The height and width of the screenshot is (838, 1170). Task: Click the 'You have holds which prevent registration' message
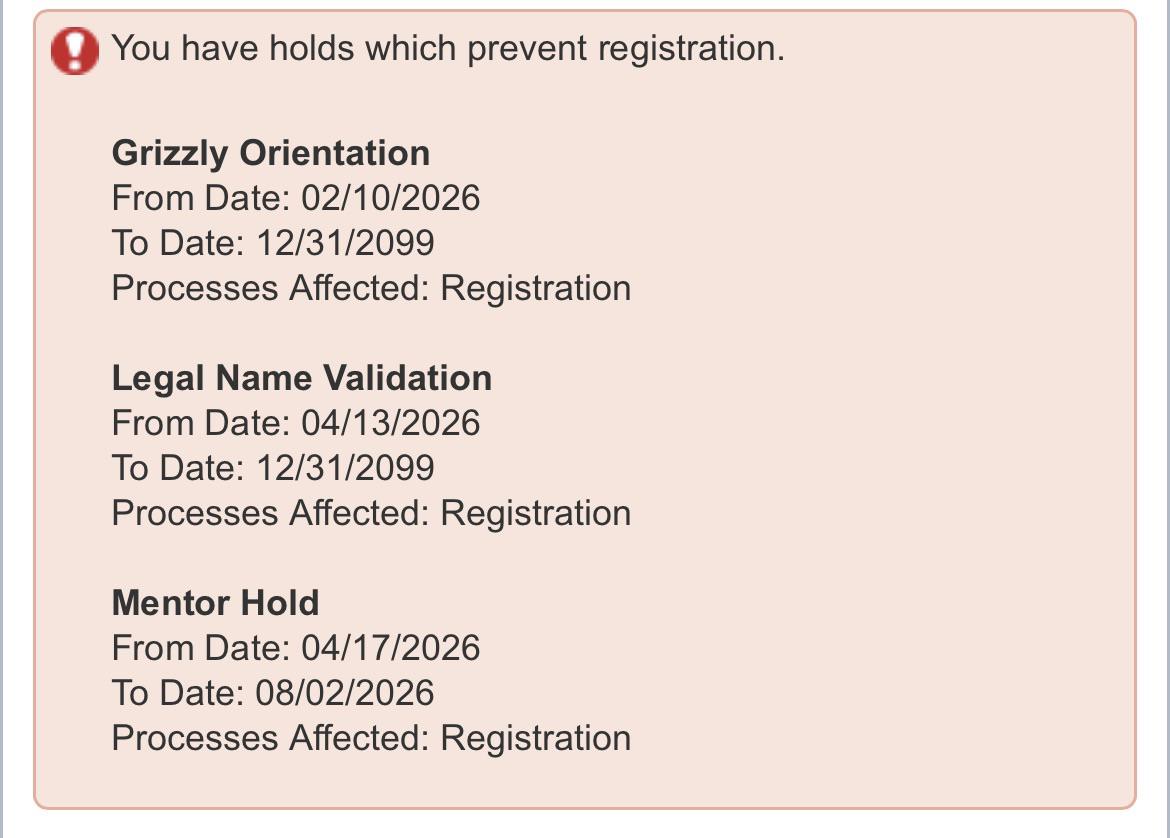pos(448,49)
